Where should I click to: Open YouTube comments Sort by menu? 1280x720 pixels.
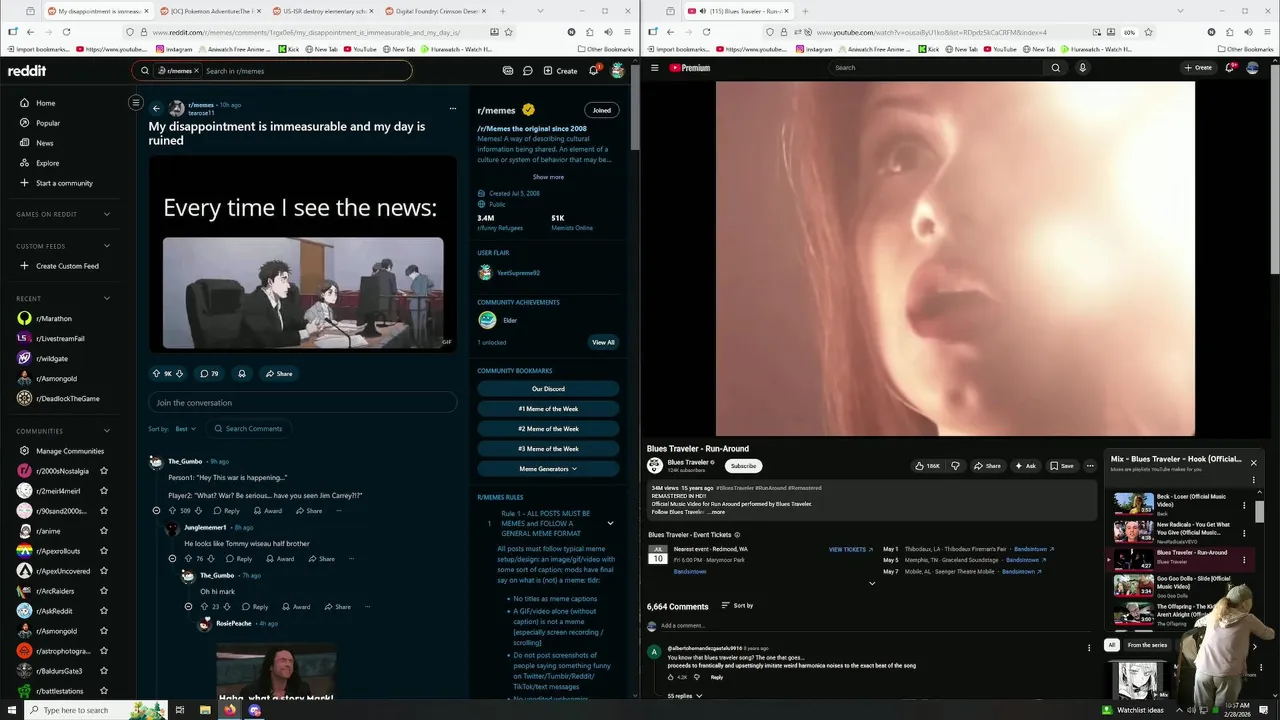pyautogui.click(x=737, y=606)
